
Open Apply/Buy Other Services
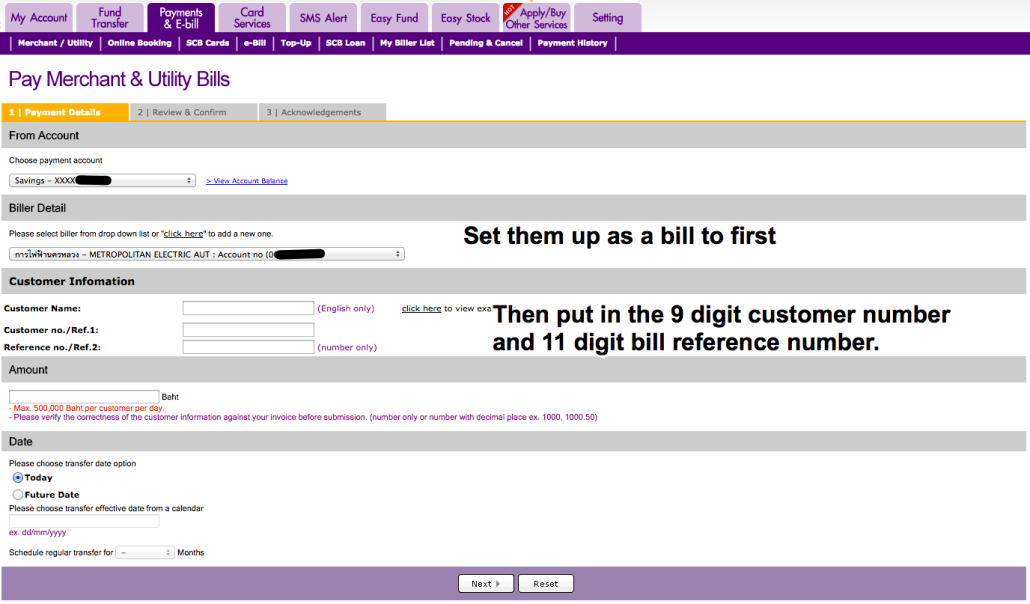click(x=536, y=17)
